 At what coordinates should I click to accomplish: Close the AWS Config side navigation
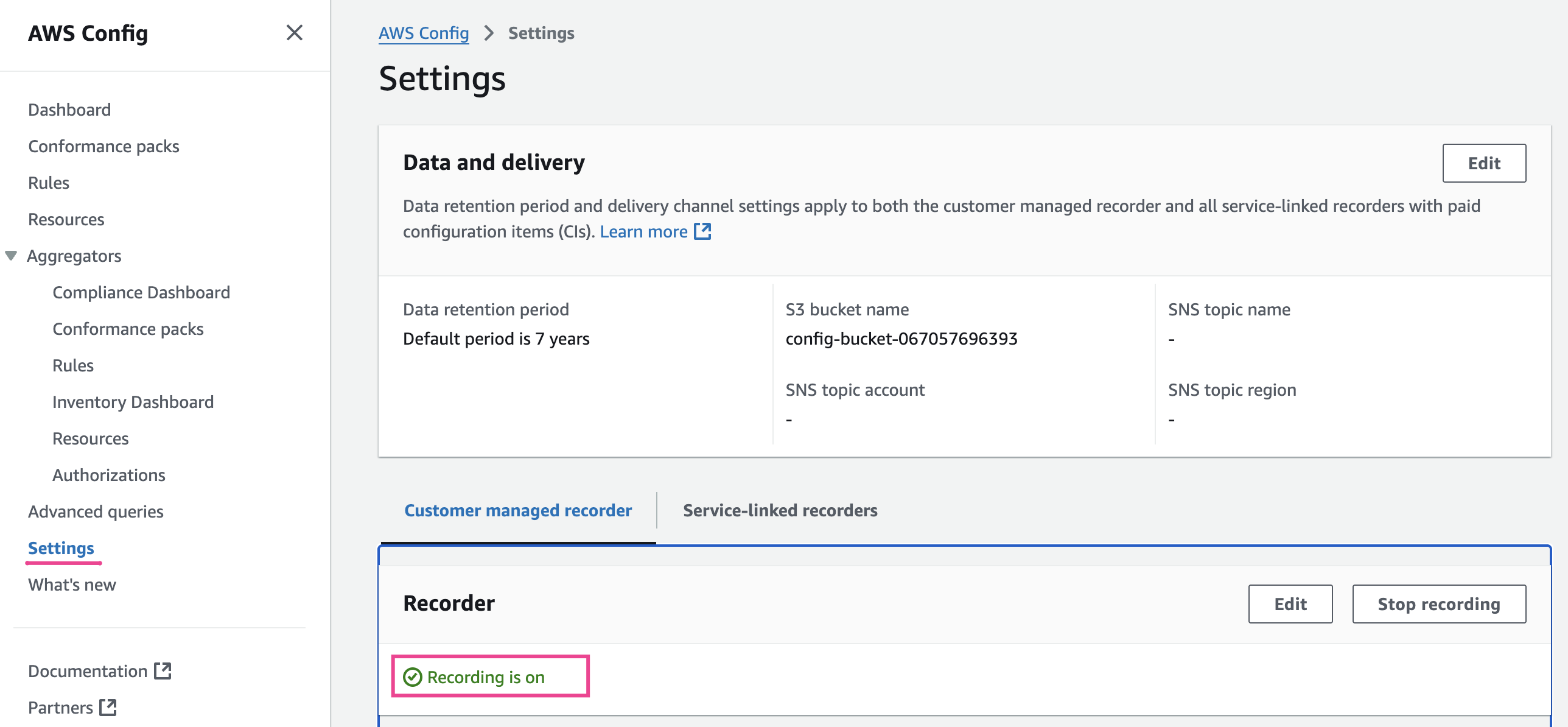pos(294,33)
